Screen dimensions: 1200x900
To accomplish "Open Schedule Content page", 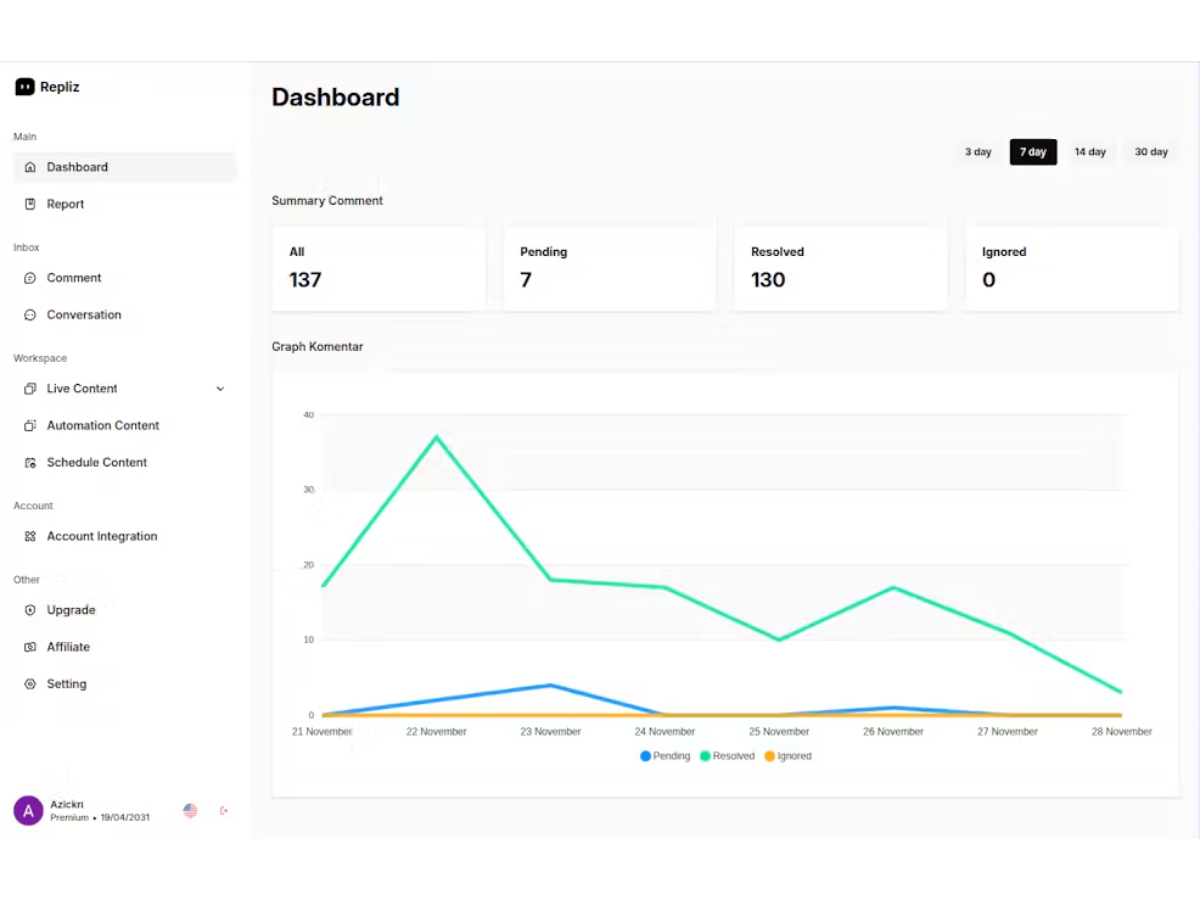I will click(x=125, y=463).
